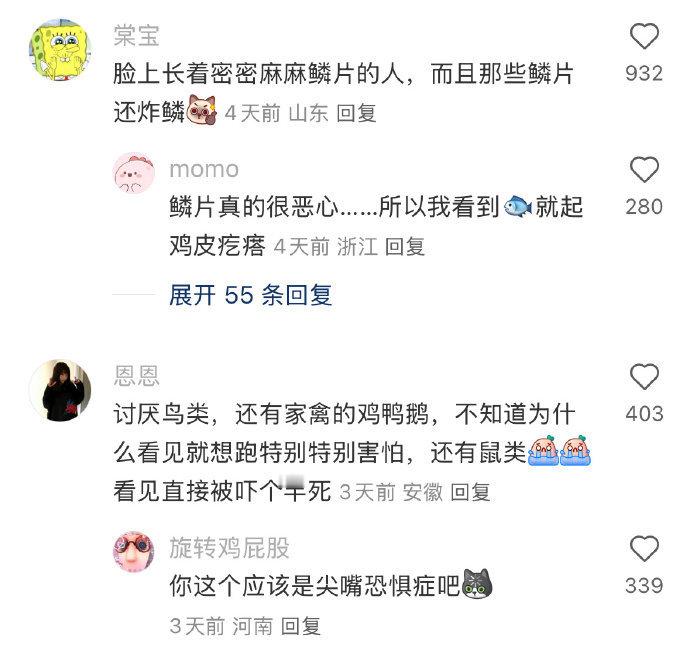Viewport: 690px width, 654px height.
Task: Open username 旋转鸡屁股 profile link
Action: [229, 548]
